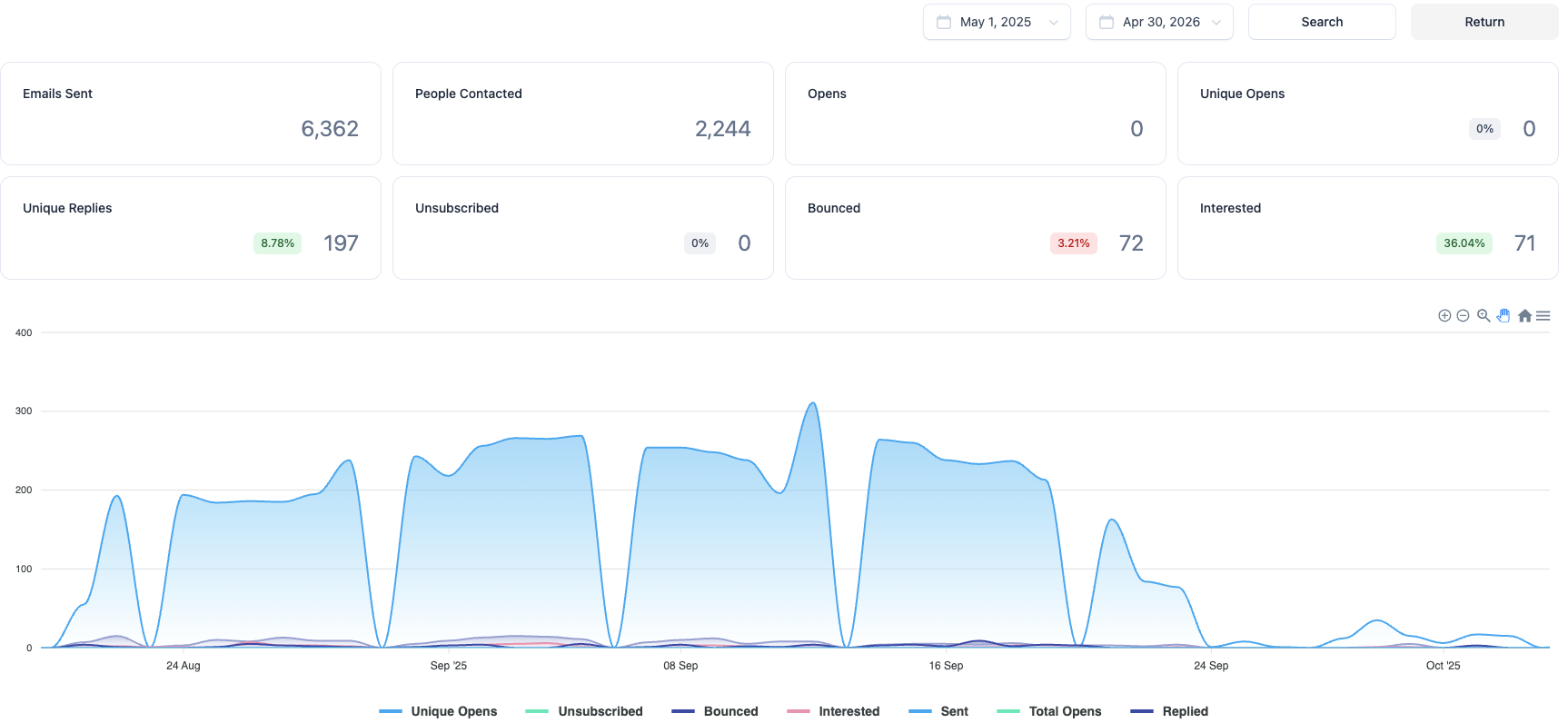The image size is (1568, 723).
Task: Click the Unique Opens card 0% badge
Action: tap(1484, 129)
